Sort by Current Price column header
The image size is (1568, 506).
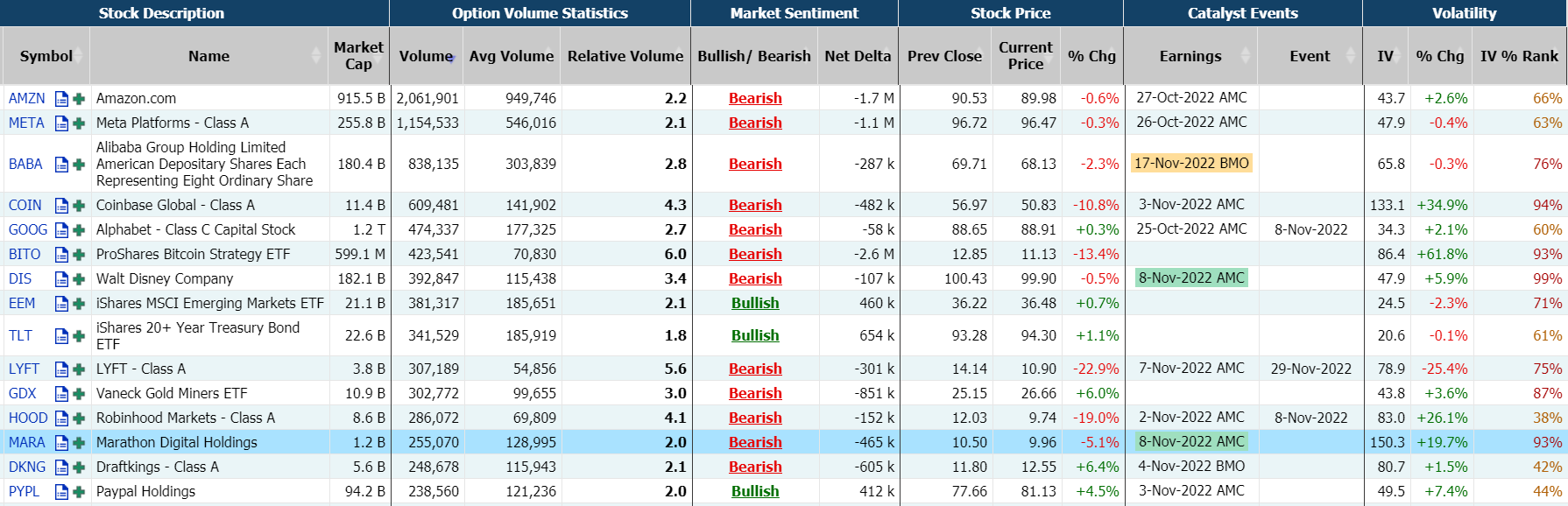tap(1026, 56)
